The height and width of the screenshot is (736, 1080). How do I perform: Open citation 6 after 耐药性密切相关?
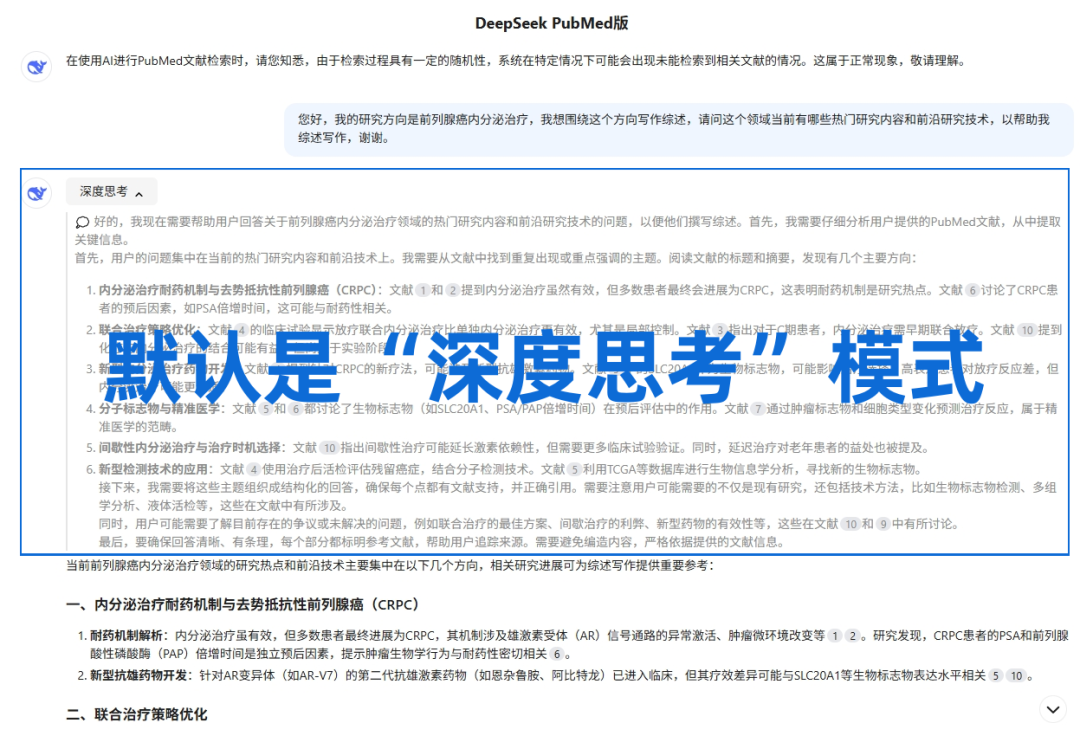pyautogui.click(x=557, y=654)
